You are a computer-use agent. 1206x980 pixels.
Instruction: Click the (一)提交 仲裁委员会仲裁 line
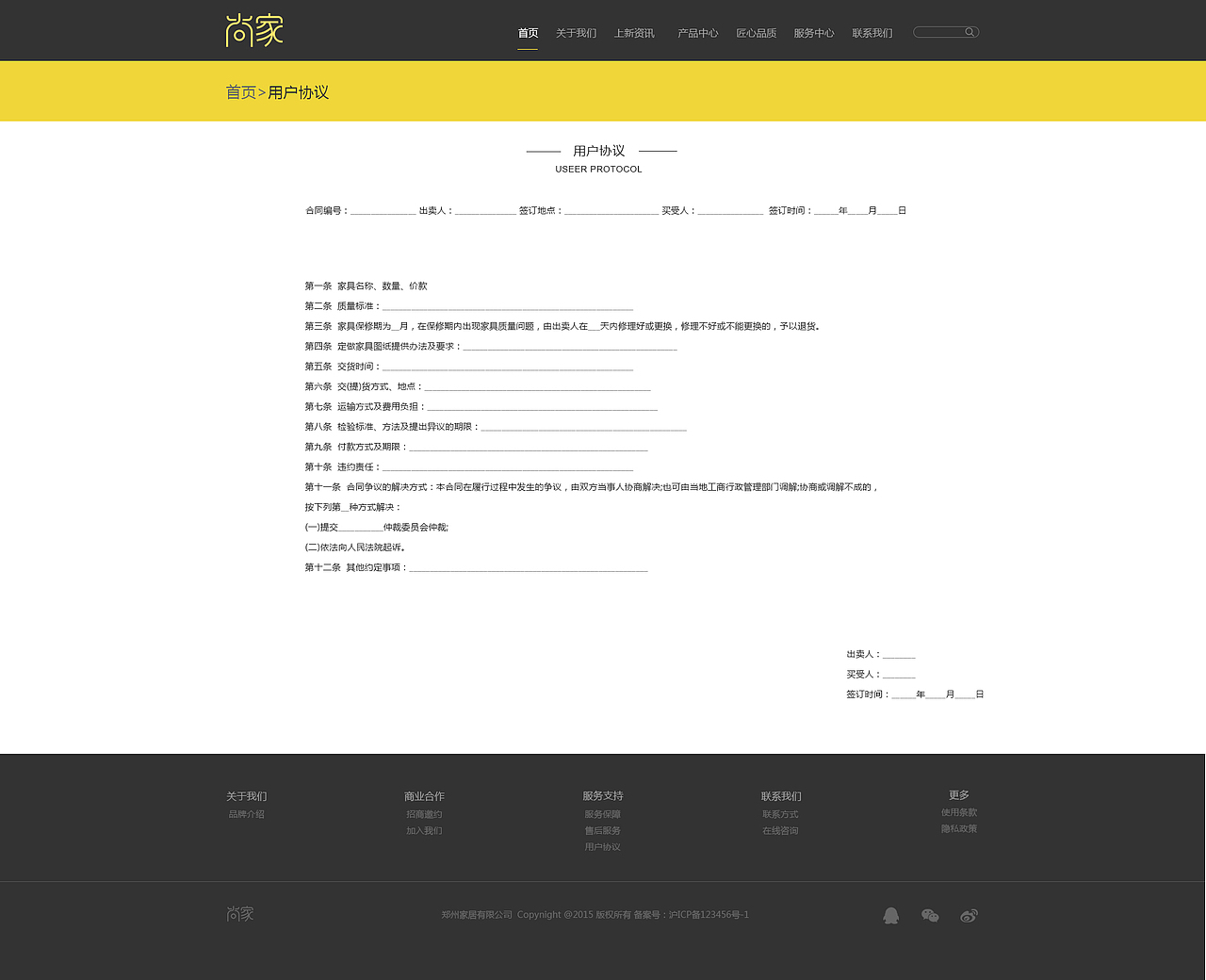click(x=377, y=528)
